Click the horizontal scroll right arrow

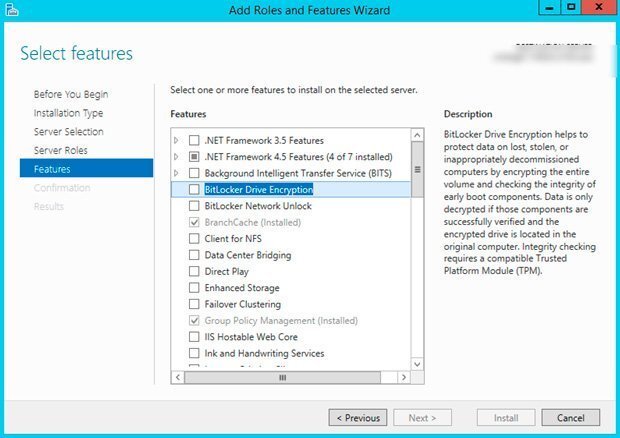[x=404, y=377]
